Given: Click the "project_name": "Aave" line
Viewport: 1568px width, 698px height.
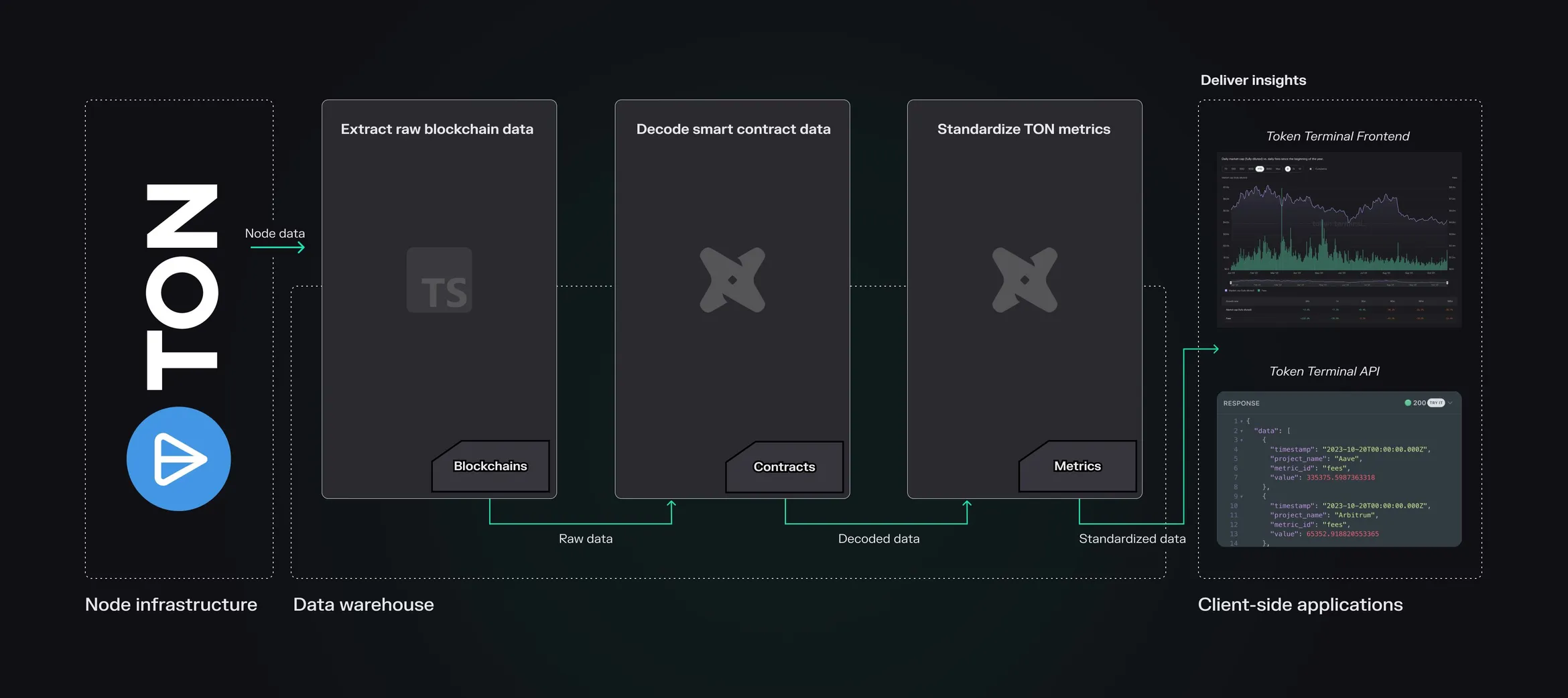Looking at the screenshot, I should (1316, 459).
